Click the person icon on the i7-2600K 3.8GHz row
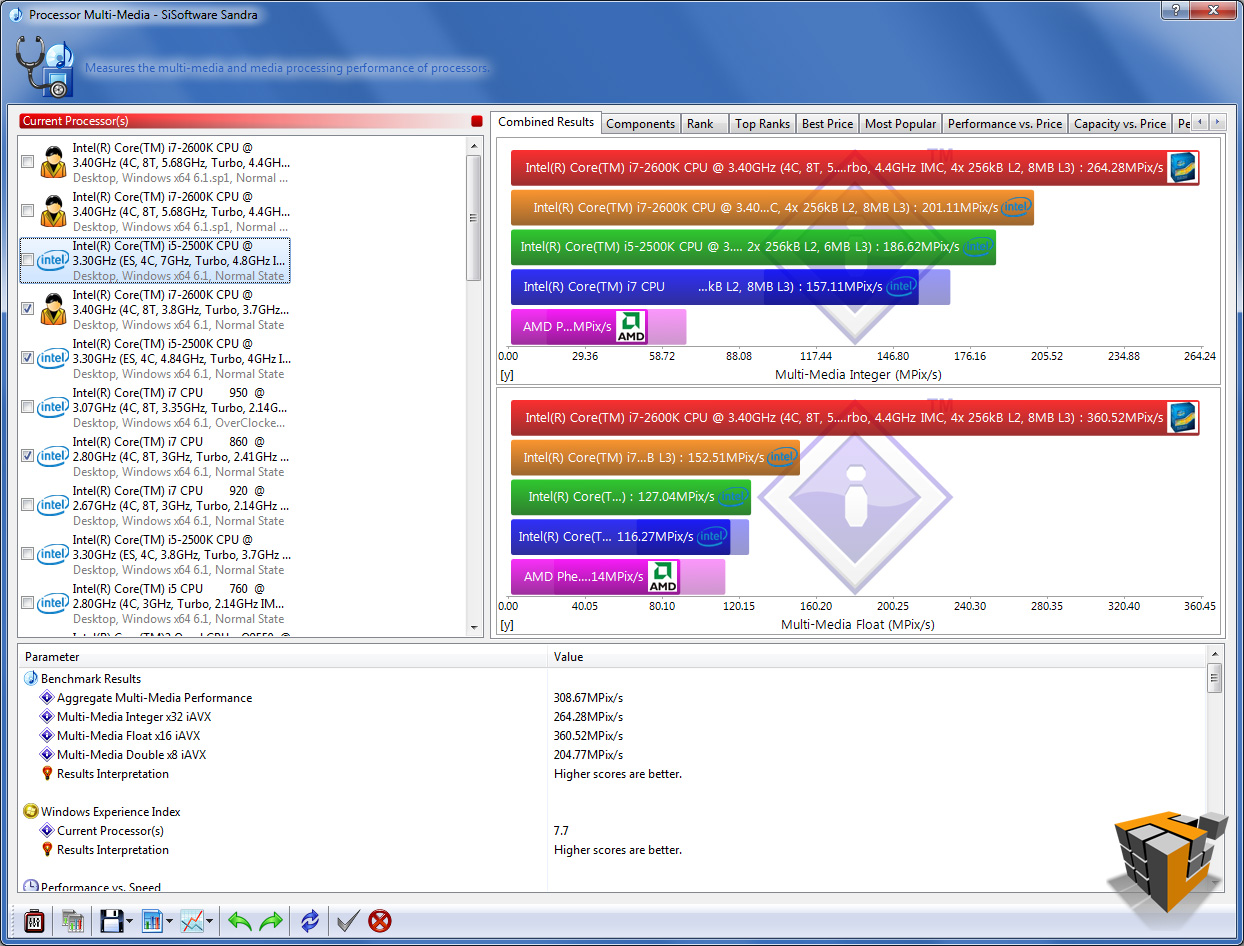The width and height of the screenshot is (1244, 946). [53, 310]
